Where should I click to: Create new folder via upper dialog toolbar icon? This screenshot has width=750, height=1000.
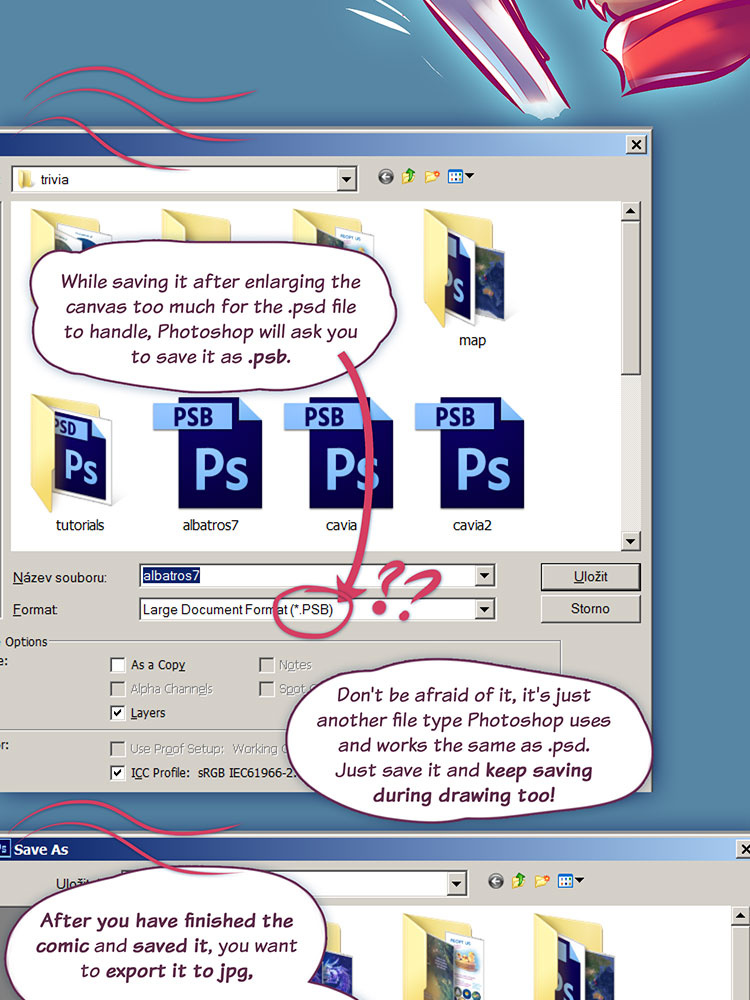[x=432, y=177]
